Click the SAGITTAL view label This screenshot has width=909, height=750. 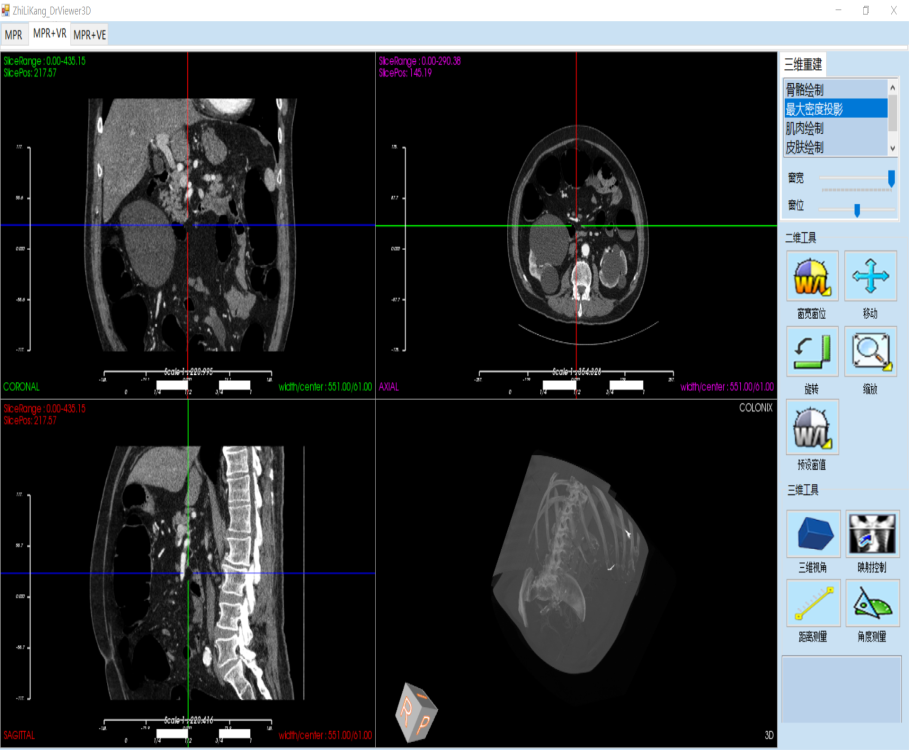point(19,735)
